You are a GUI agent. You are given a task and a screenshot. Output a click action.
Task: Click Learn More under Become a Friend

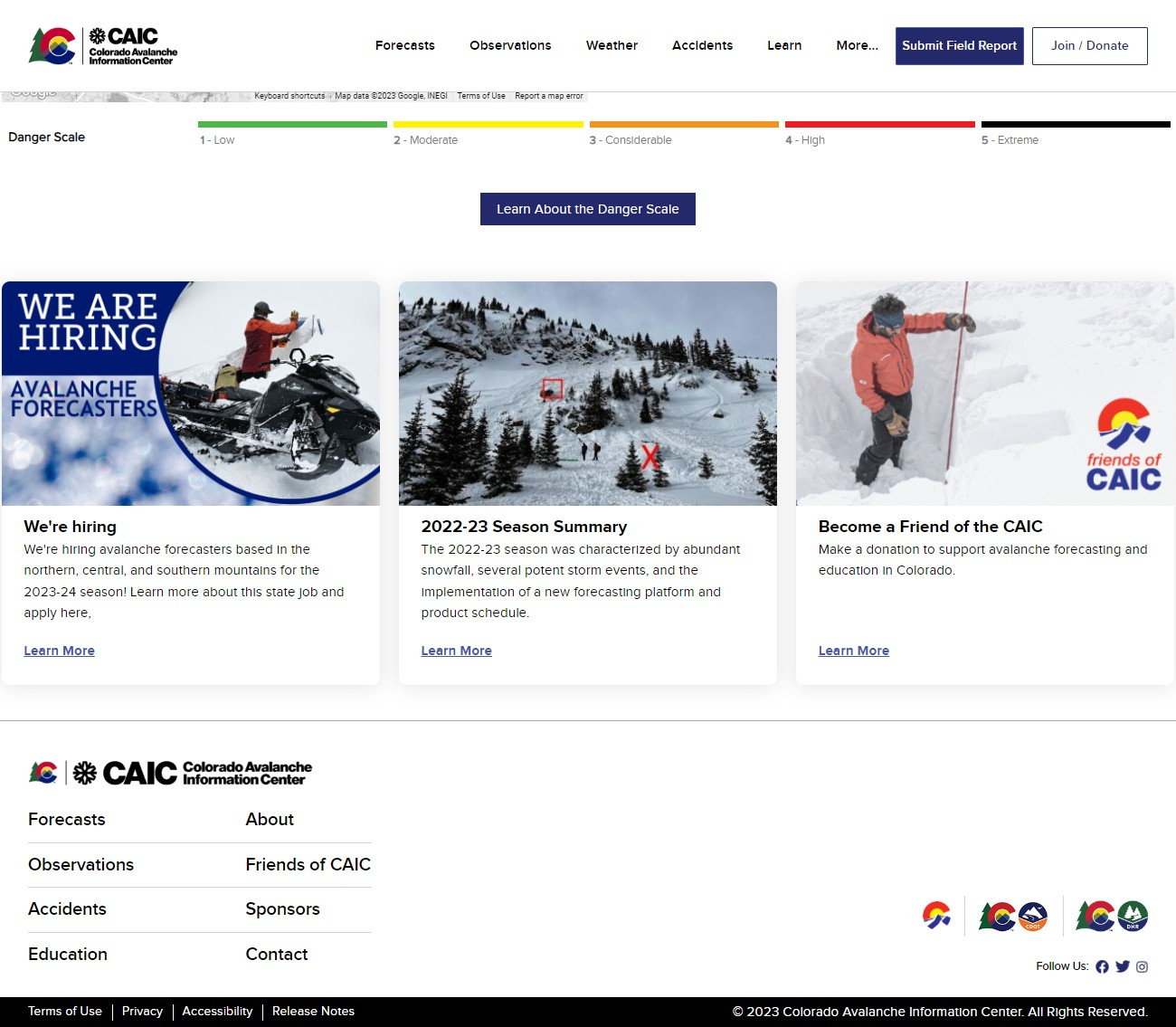tap(854, 651)
